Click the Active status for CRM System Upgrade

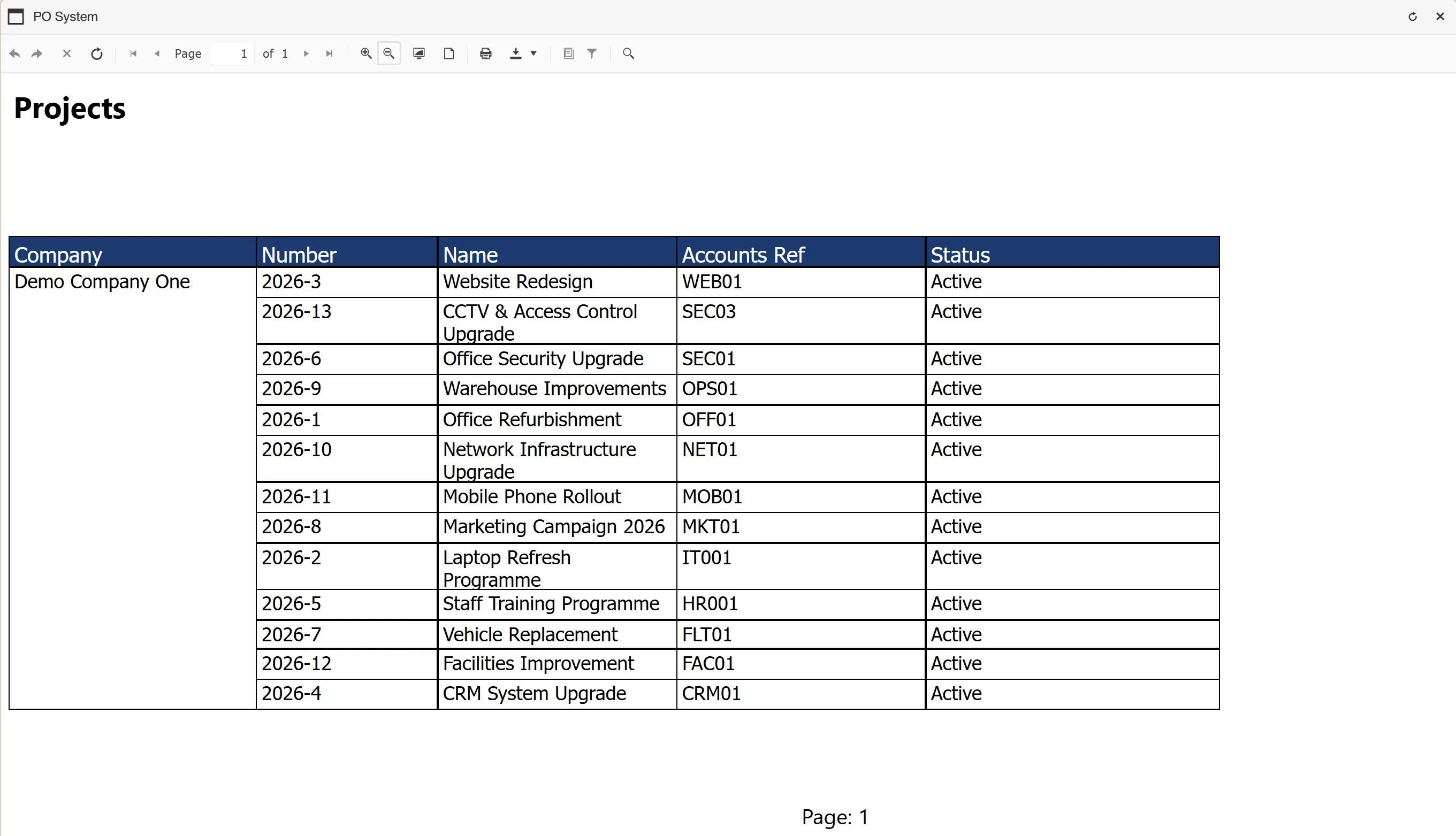point(956,694)
